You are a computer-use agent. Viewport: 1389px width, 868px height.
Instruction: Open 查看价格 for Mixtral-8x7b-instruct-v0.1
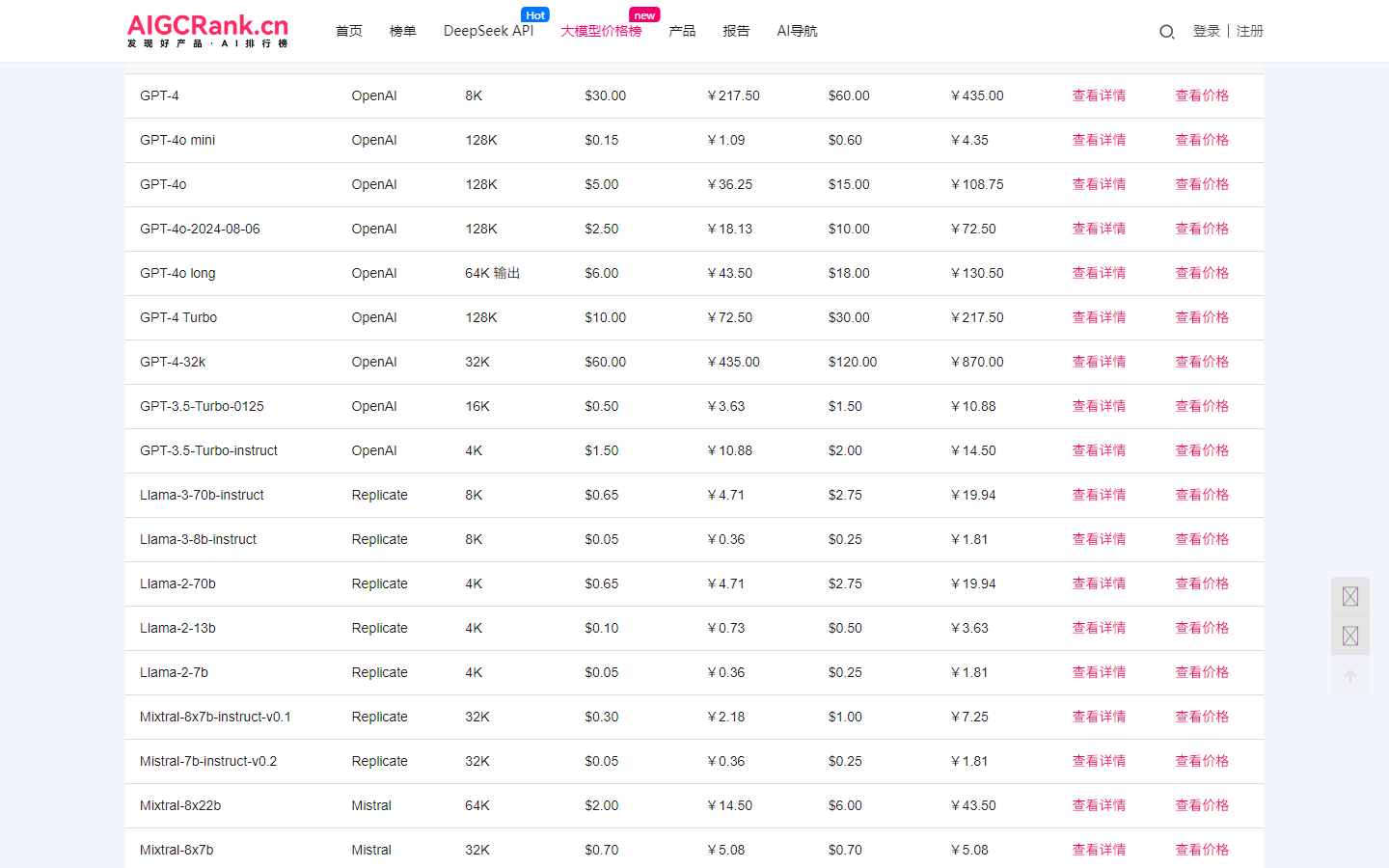click(x=1202, y=717)
